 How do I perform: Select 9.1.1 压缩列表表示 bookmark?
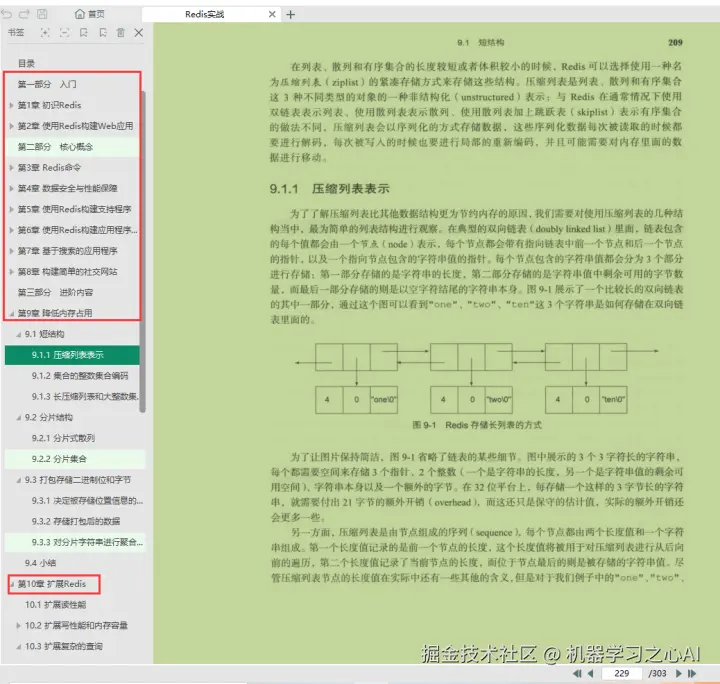tap(72, 355)
